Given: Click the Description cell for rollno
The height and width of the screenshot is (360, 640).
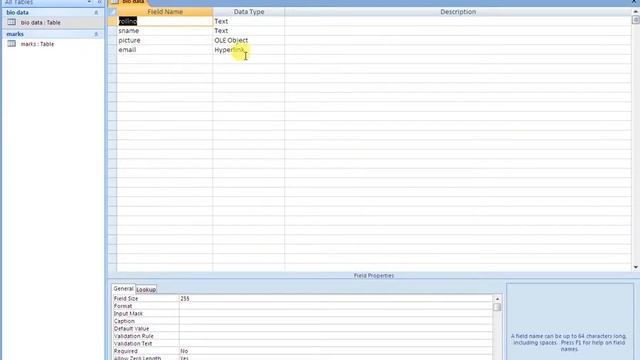Looking at the screenshot, I should point(458,21).
